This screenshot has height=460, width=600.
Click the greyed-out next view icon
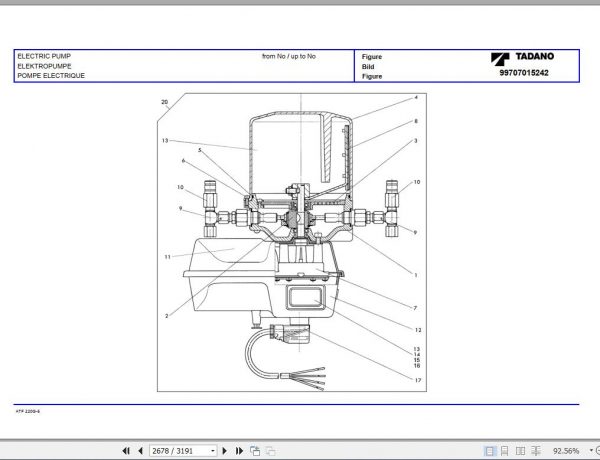point(271,451)
